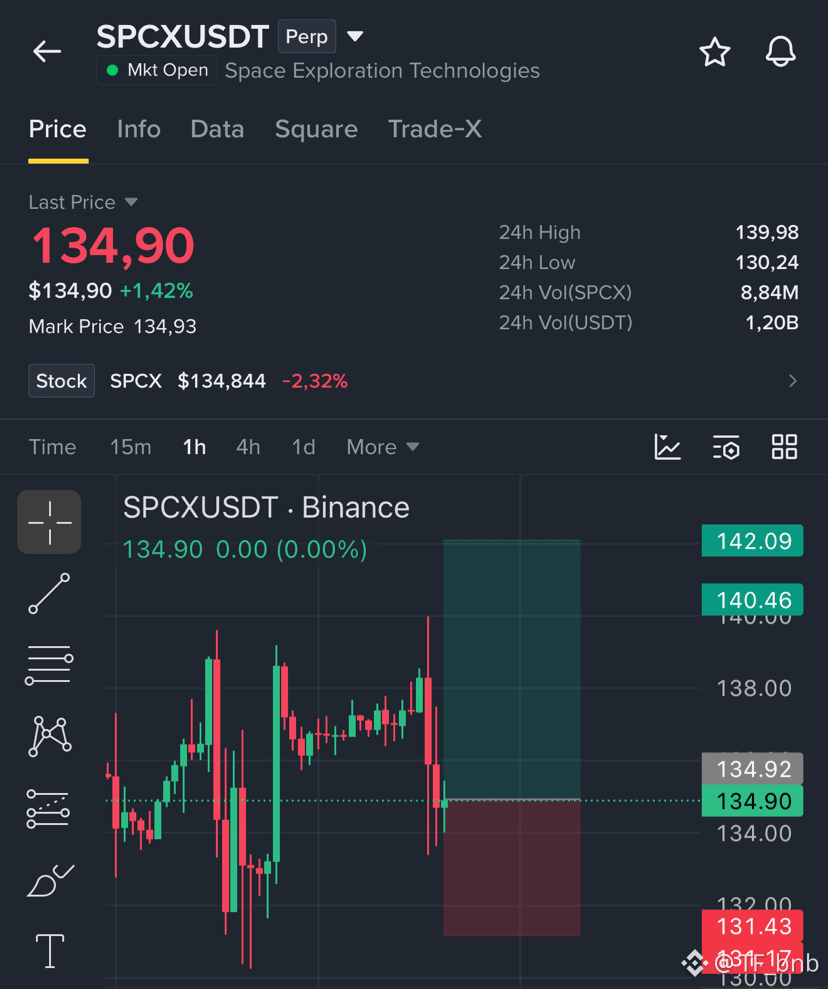Click the stock price $134,844
This screenshot has width=828, height=989.
(221, 381)
